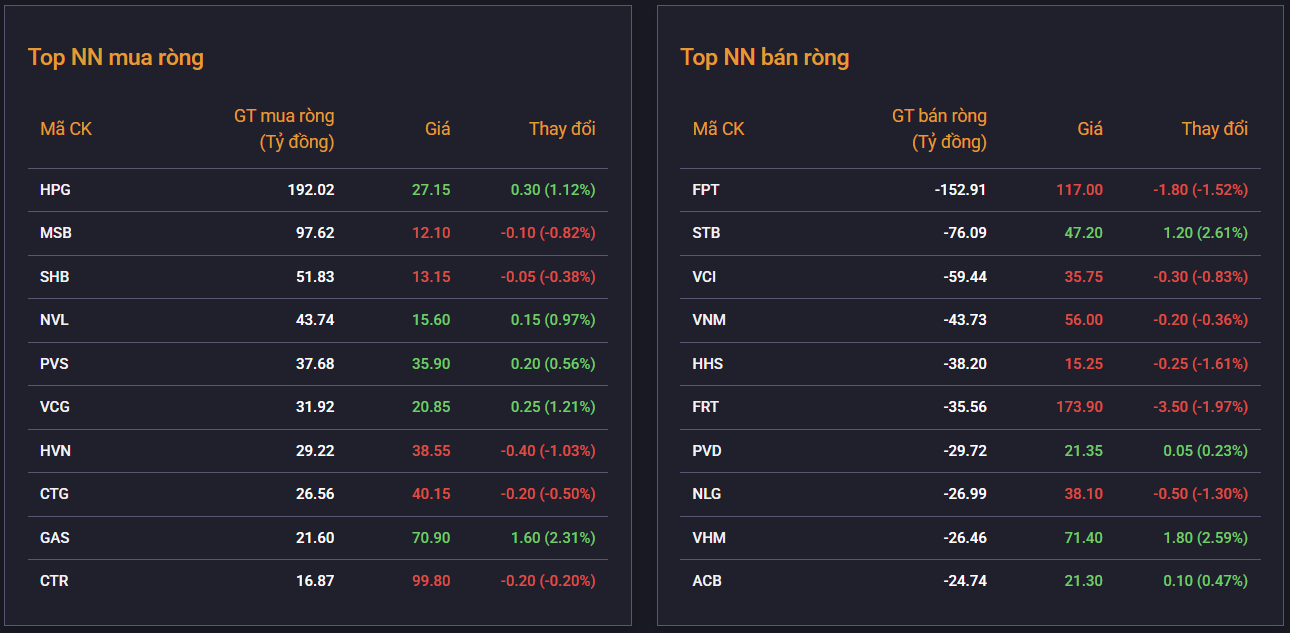Click FRT change -3.50 (-1.97%)

pyautogui.click(x=1200, y=407)
